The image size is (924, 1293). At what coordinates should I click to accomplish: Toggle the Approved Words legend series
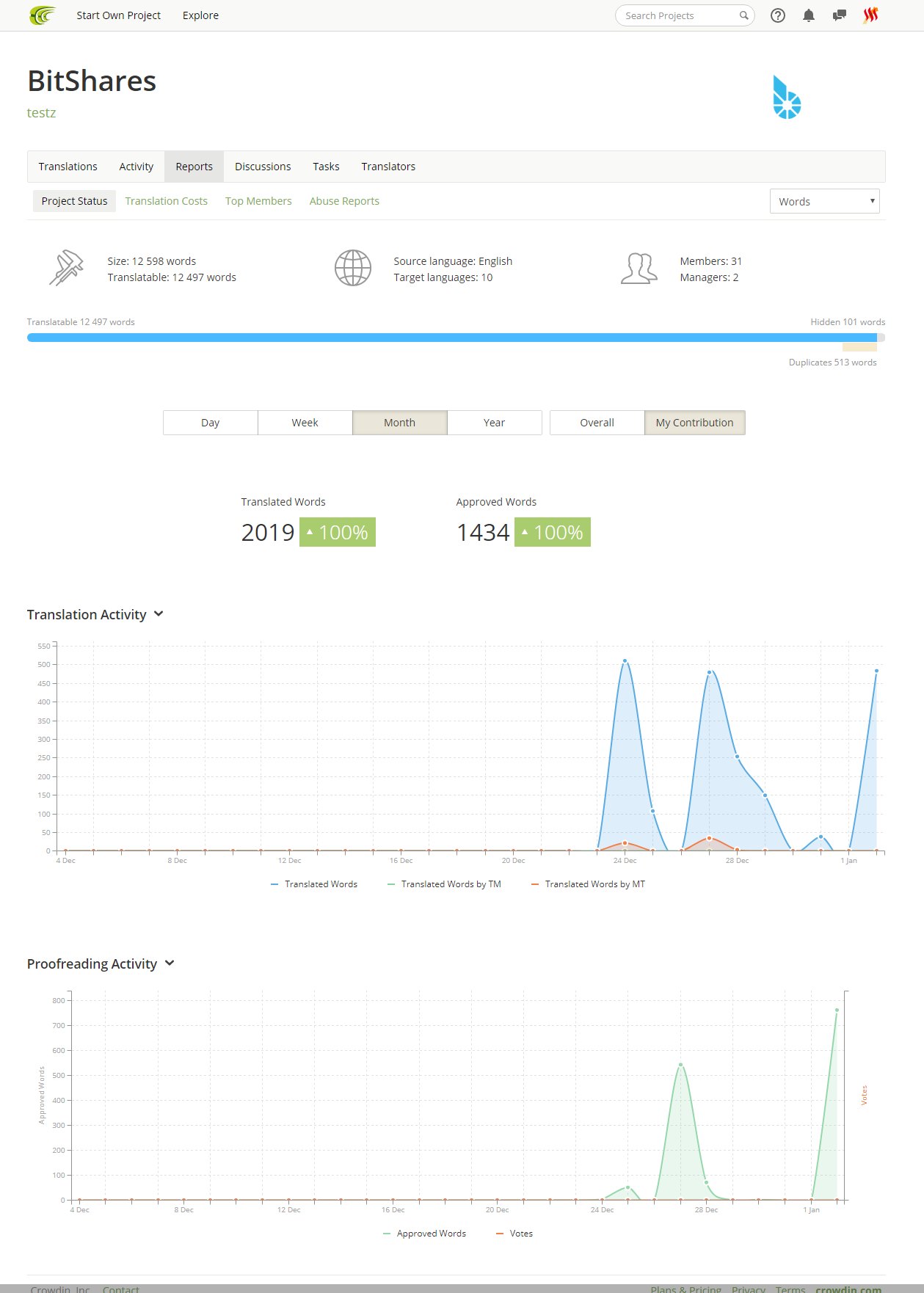[424, 1234]
